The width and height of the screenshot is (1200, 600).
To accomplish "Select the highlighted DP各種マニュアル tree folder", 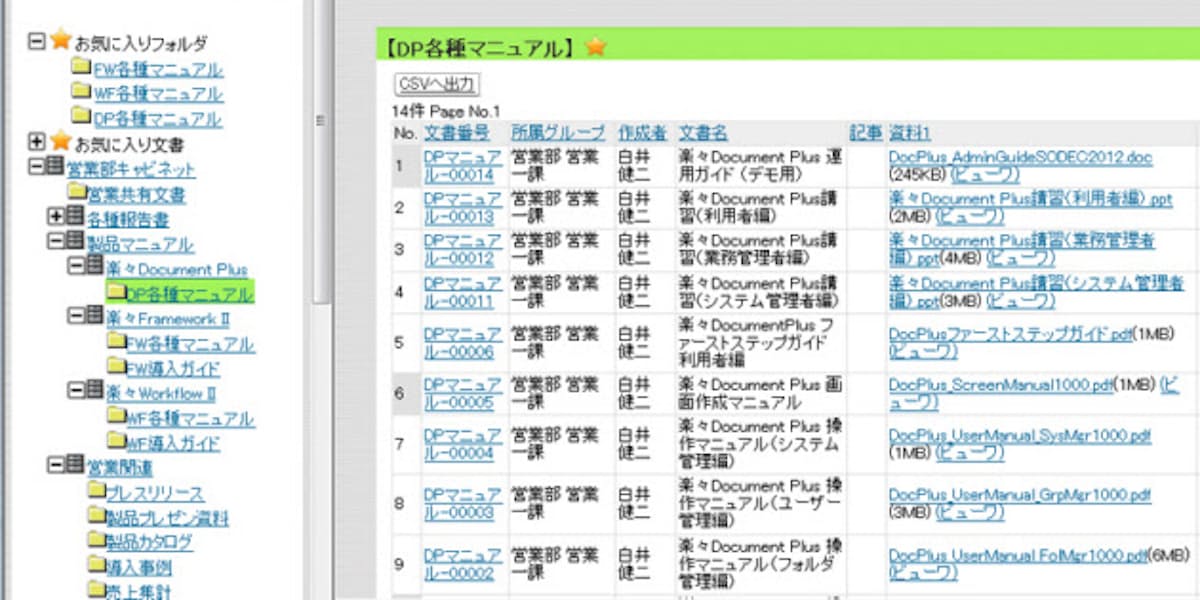I will (x=188, y=294).
